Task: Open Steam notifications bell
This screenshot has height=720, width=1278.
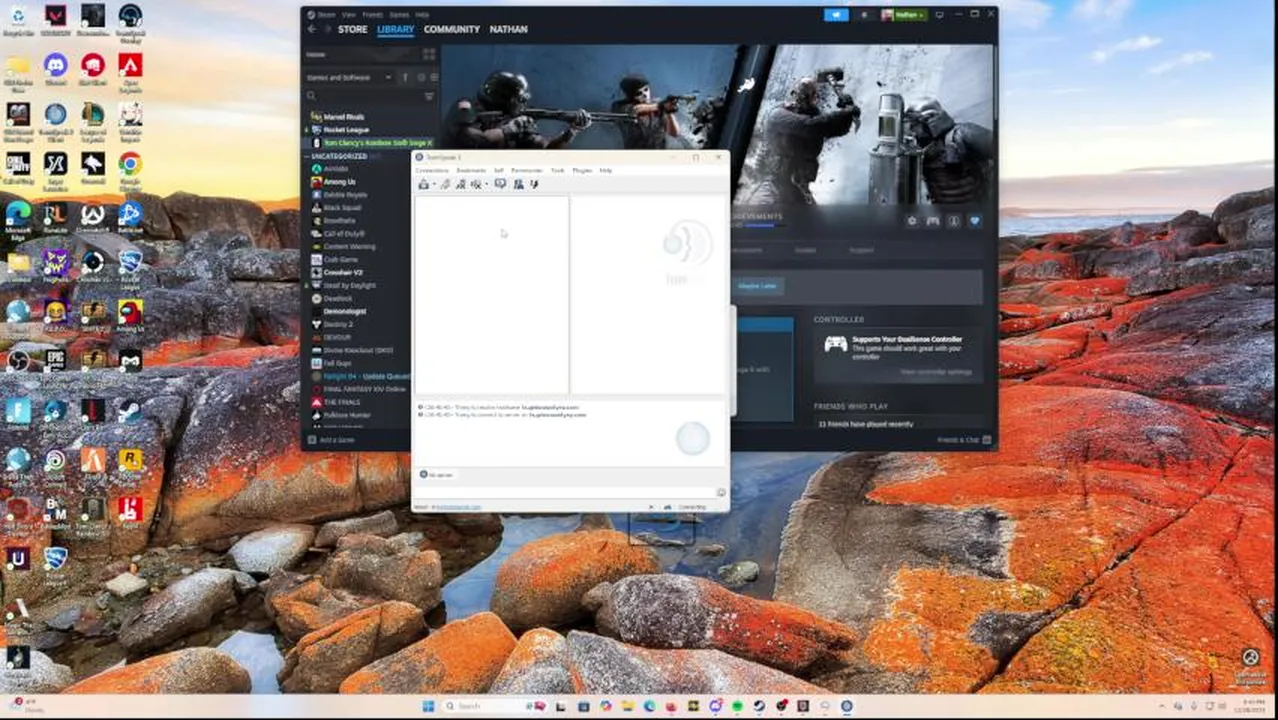Action: [x=865, y=15]
